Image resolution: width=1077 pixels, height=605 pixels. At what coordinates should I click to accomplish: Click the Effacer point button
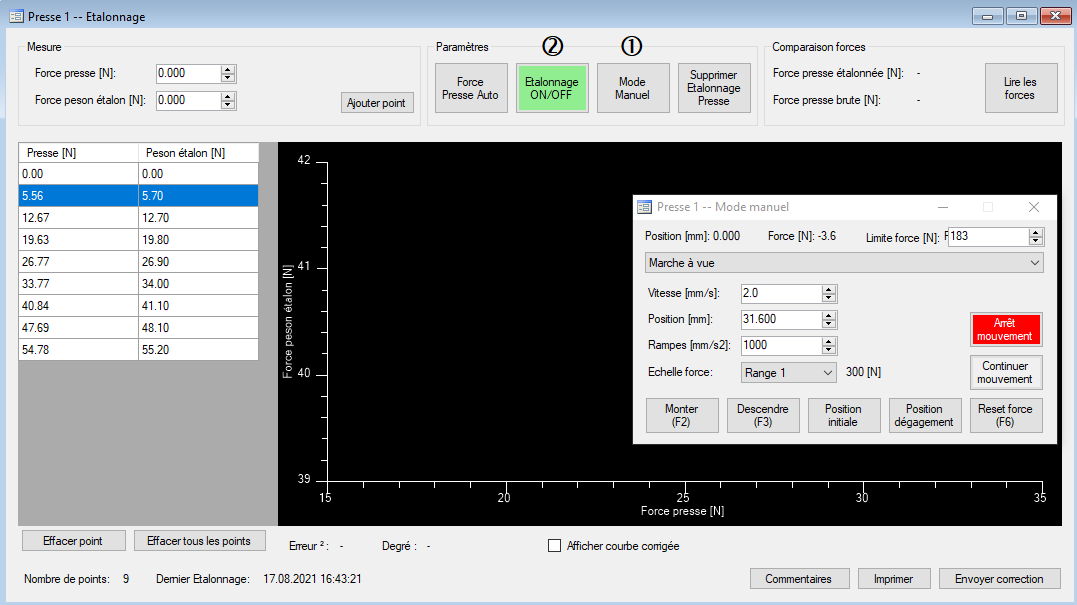coord(73,540)
